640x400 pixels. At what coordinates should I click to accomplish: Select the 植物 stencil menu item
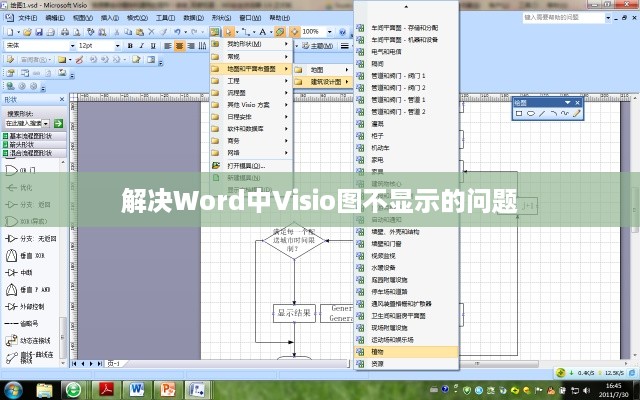[x=406, y=351]
